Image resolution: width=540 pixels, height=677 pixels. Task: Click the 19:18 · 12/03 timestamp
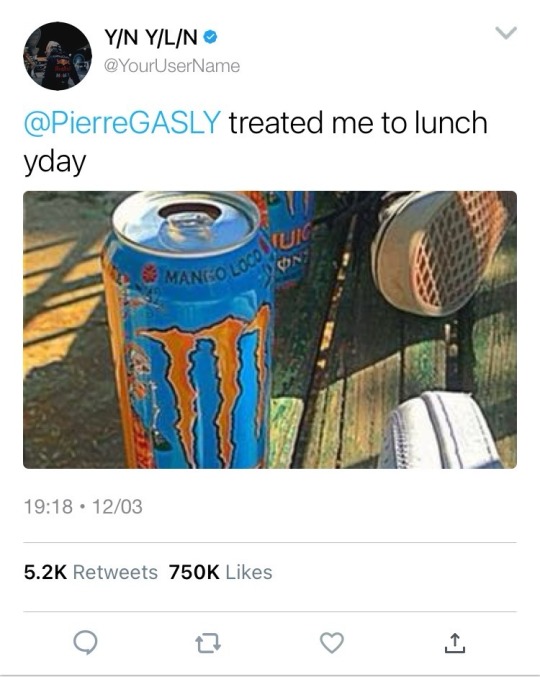tap(83, 506)
